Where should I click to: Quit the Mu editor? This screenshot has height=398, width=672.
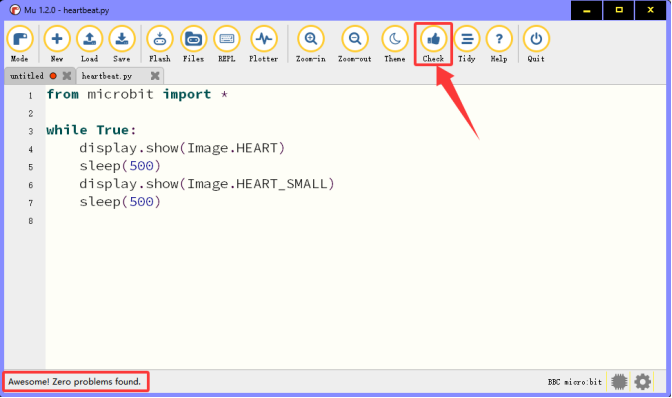(536, 44)
